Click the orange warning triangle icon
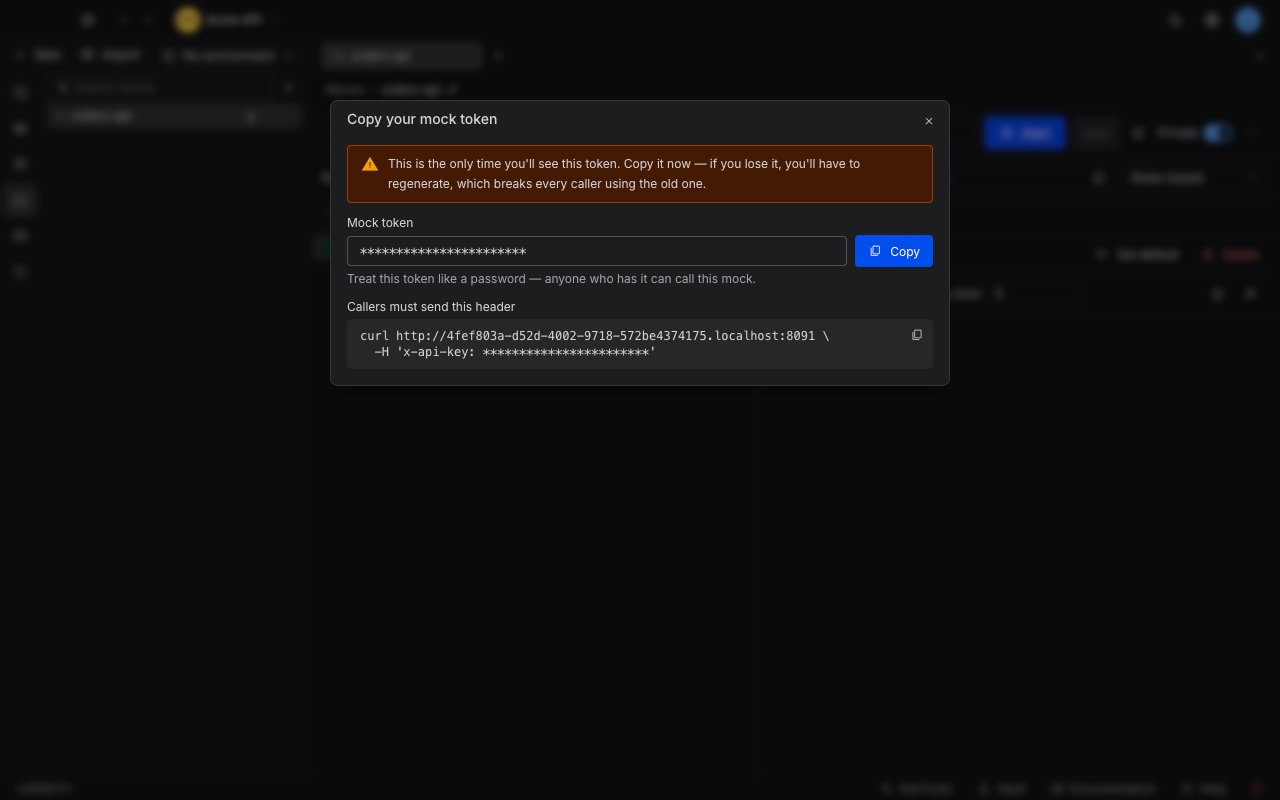1280x800 pixels. [370, 164]
